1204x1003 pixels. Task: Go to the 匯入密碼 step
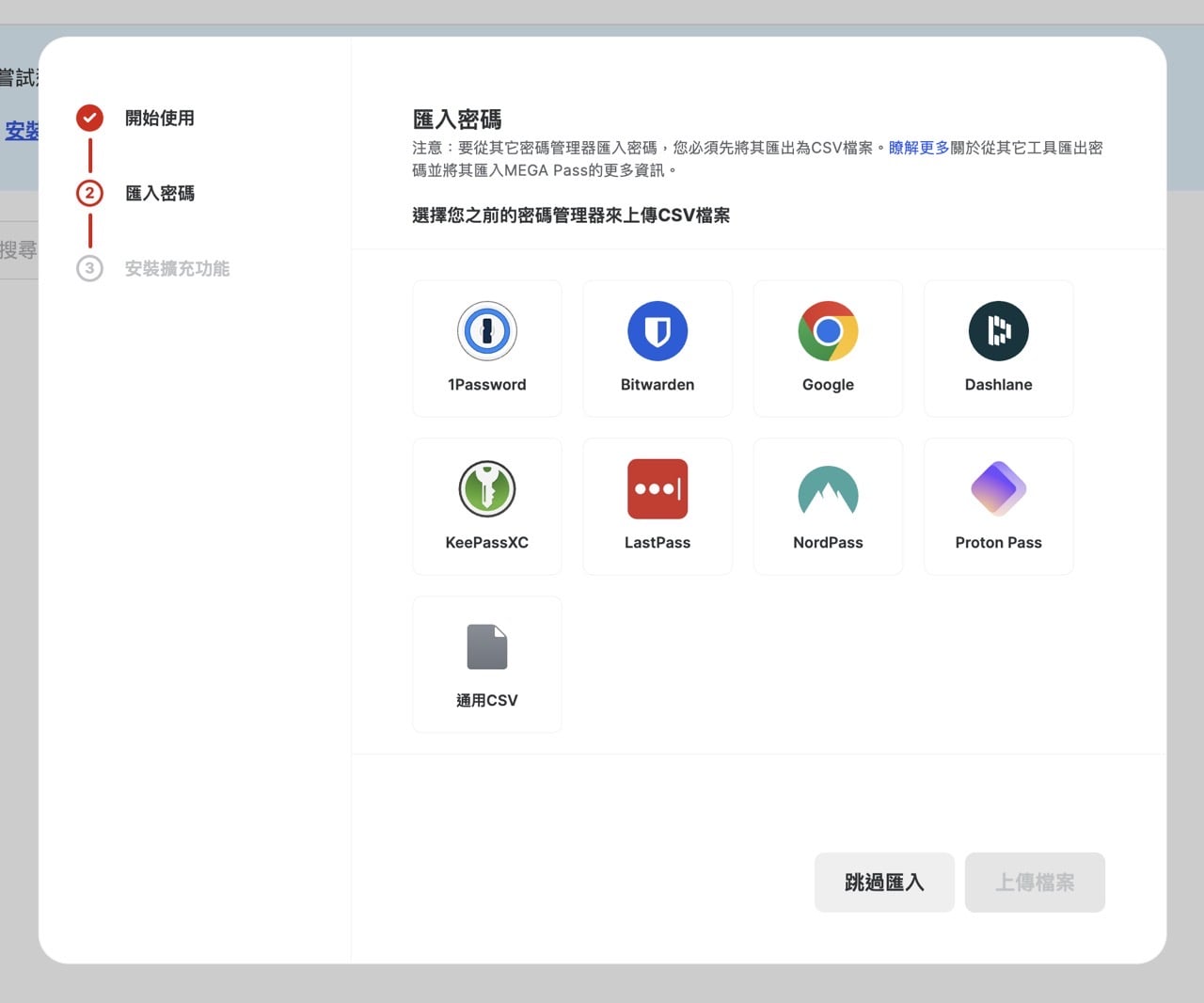[x=160, y=193]
